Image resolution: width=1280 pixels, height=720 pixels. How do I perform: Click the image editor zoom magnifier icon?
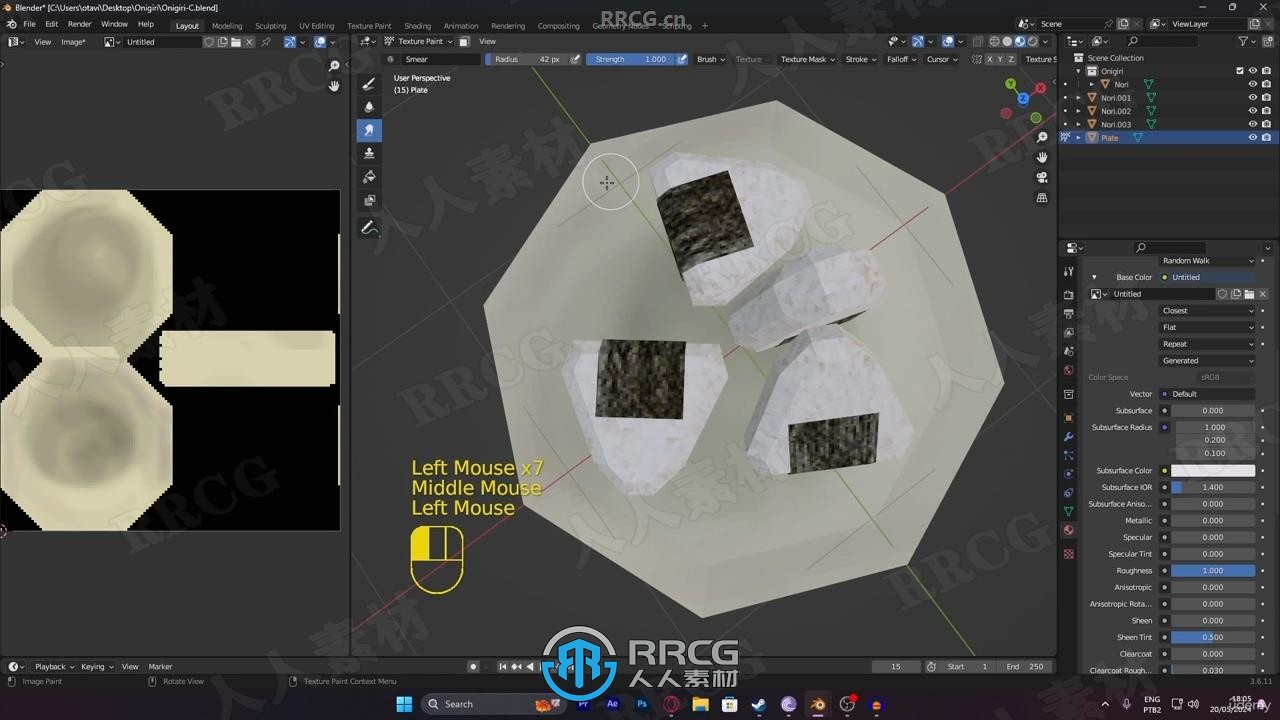(x=334, y=66)
